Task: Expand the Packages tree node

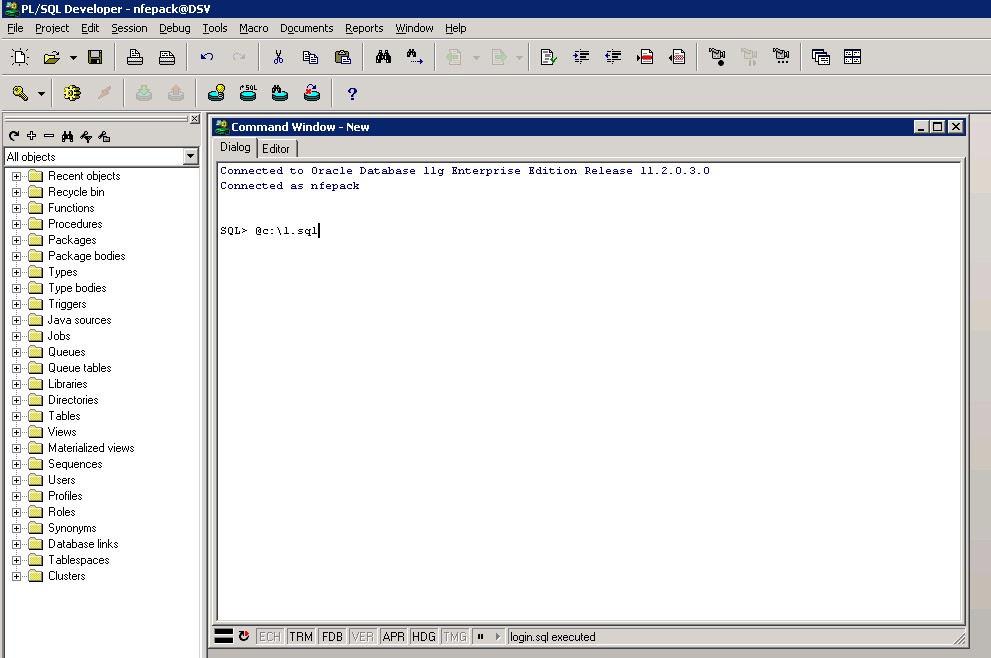Action: (16, 240)
